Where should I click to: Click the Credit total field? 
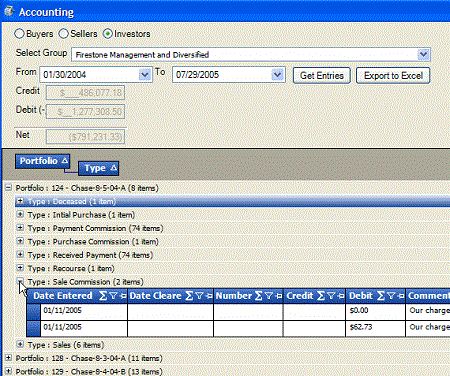click(85, 92)
